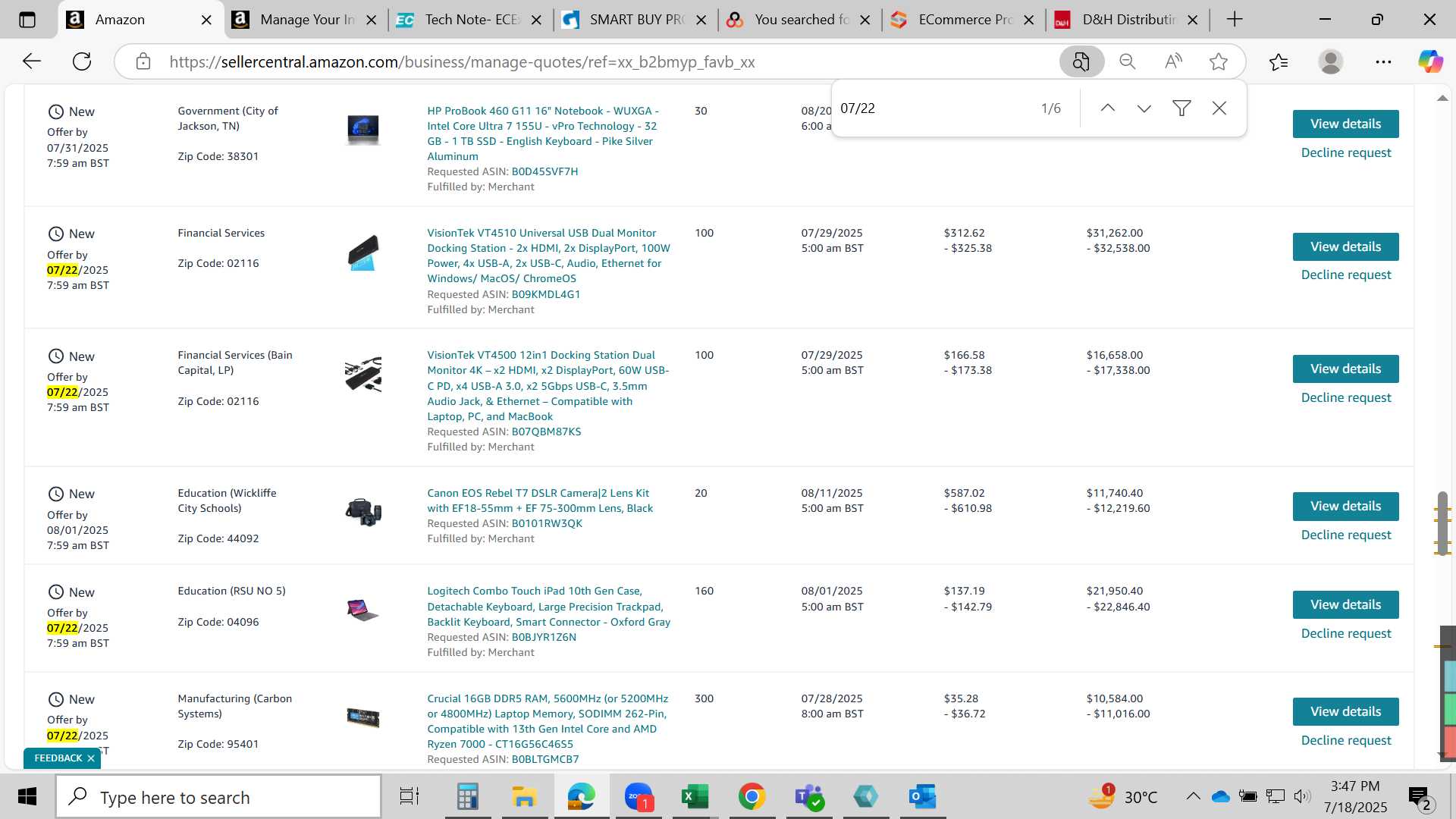
Task: Open ASIN B07QBM87KS link
Action: point(546,432)
